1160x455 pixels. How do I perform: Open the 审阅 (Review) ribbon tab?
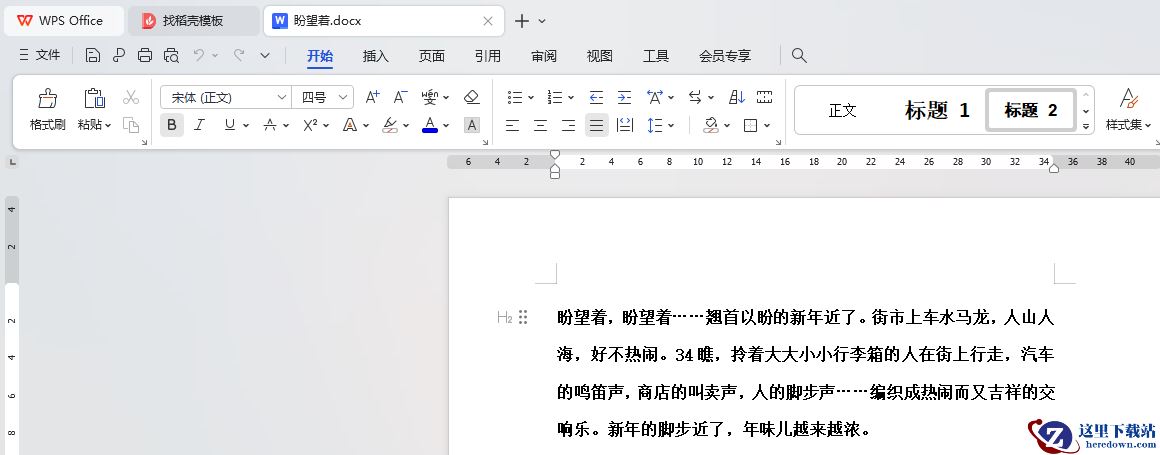click(x=544, y=55)
